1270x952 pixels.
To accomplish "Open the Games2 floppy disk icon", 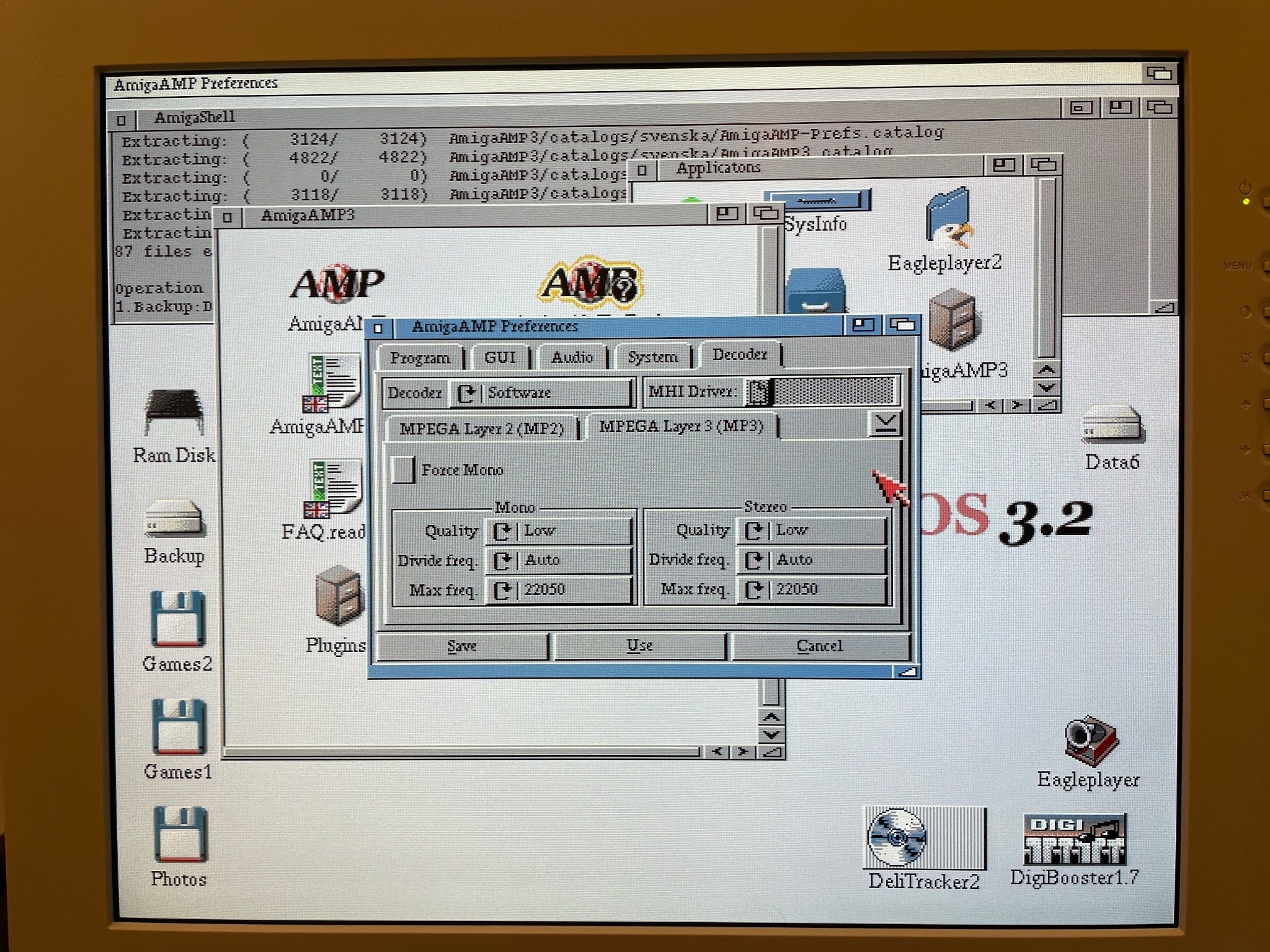I will coord(177,619).
